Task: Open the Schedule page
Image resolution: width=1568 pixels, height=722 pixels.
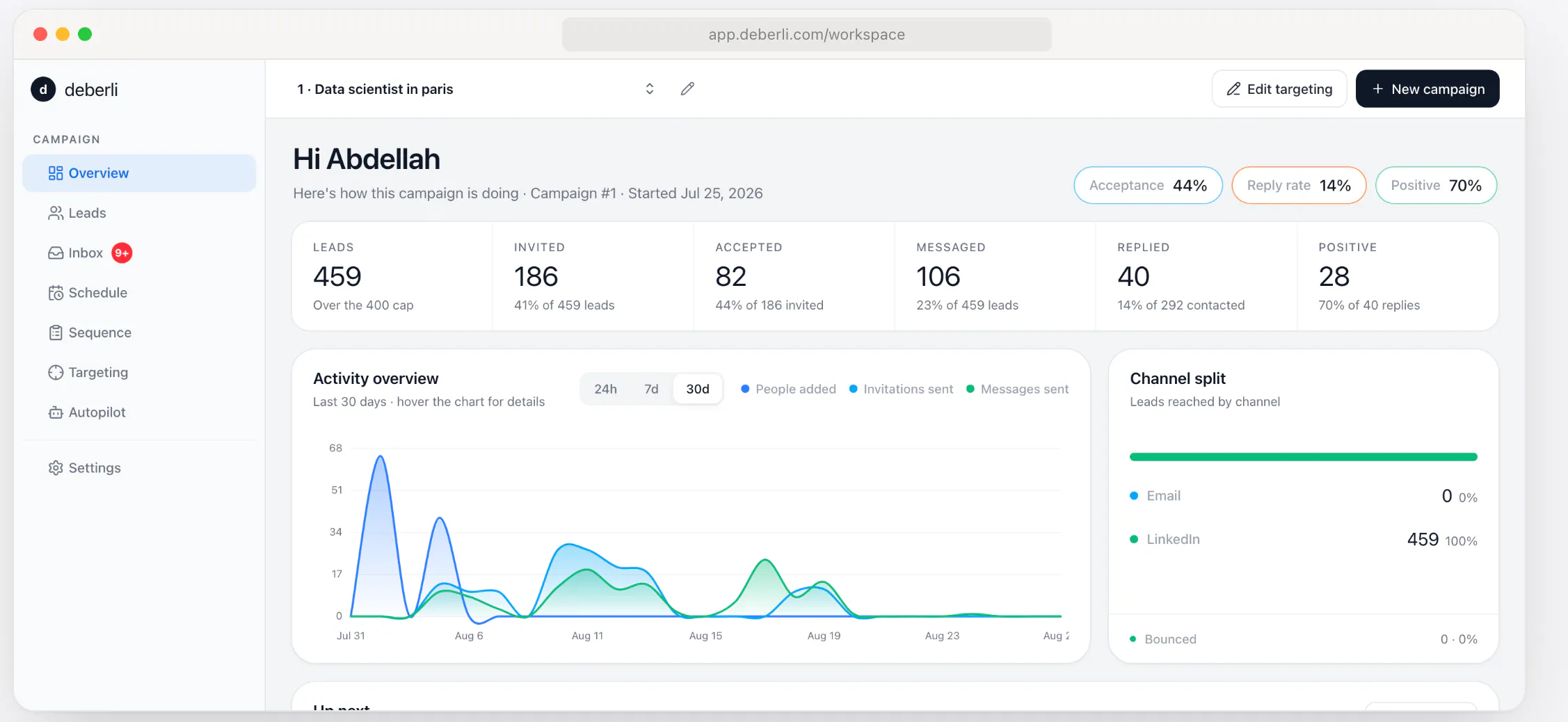Action: (x=139, y=293)
